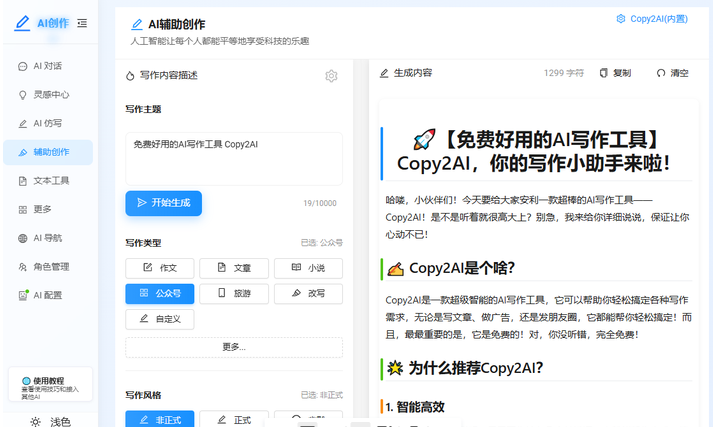713x427 pixels.
Task: Open 角色管理 in the sidebar
Action: [x=48, y=266]
